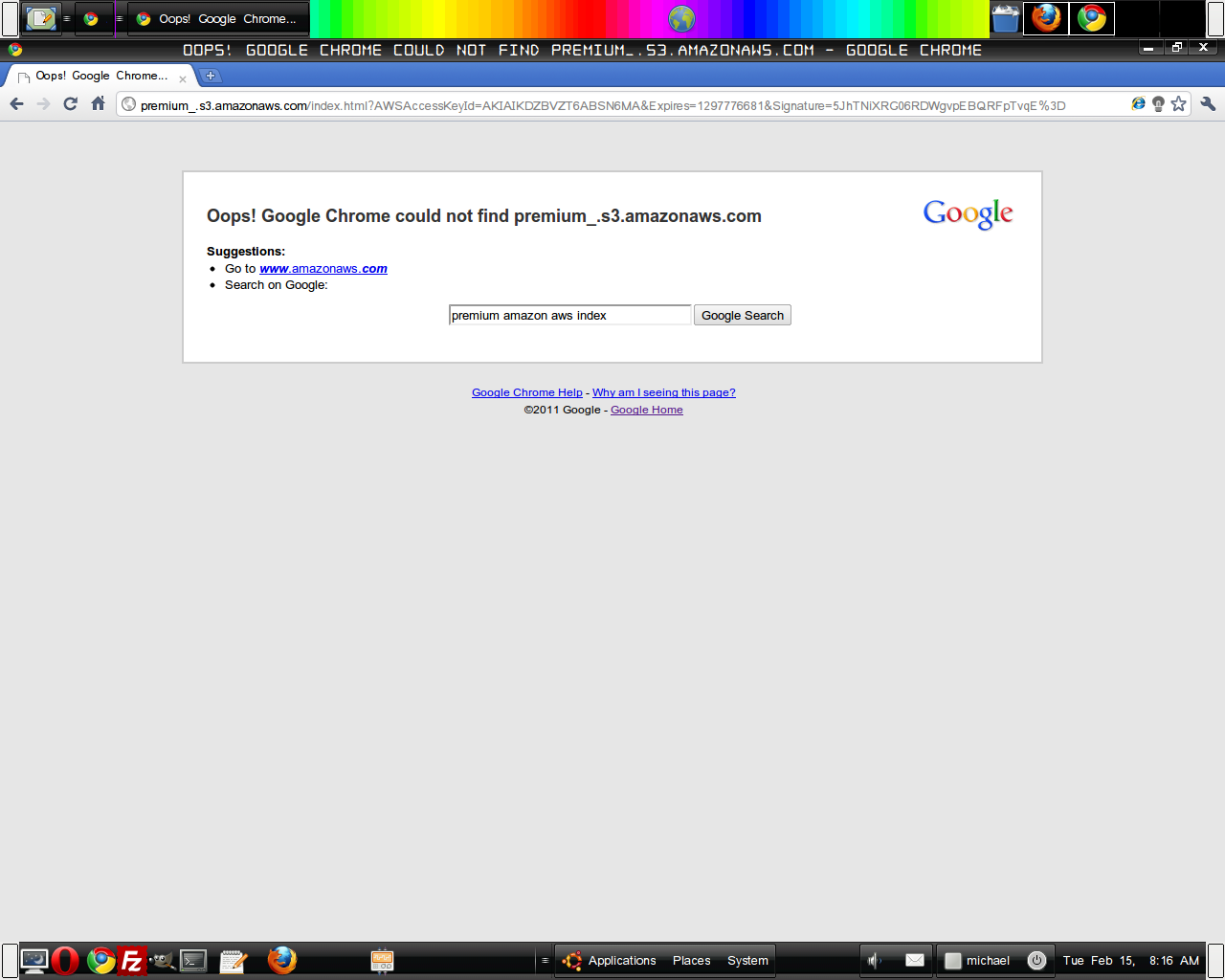
Task: Open the Applications menu
Action: tap(621, 960)
